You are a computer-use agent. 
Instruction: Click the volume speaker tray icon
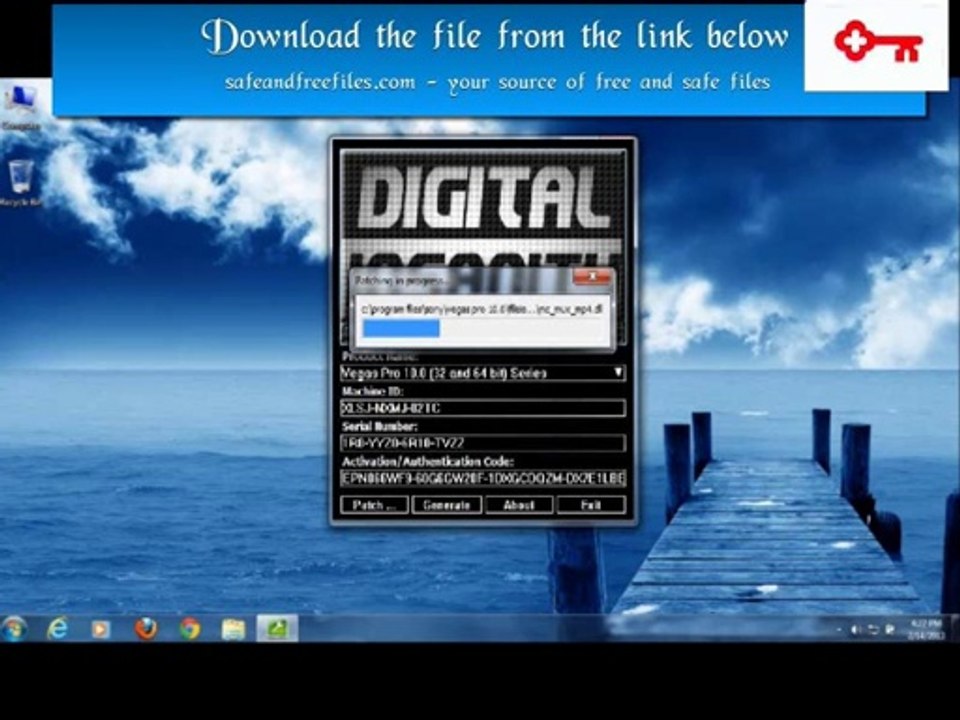coord(856,629)
